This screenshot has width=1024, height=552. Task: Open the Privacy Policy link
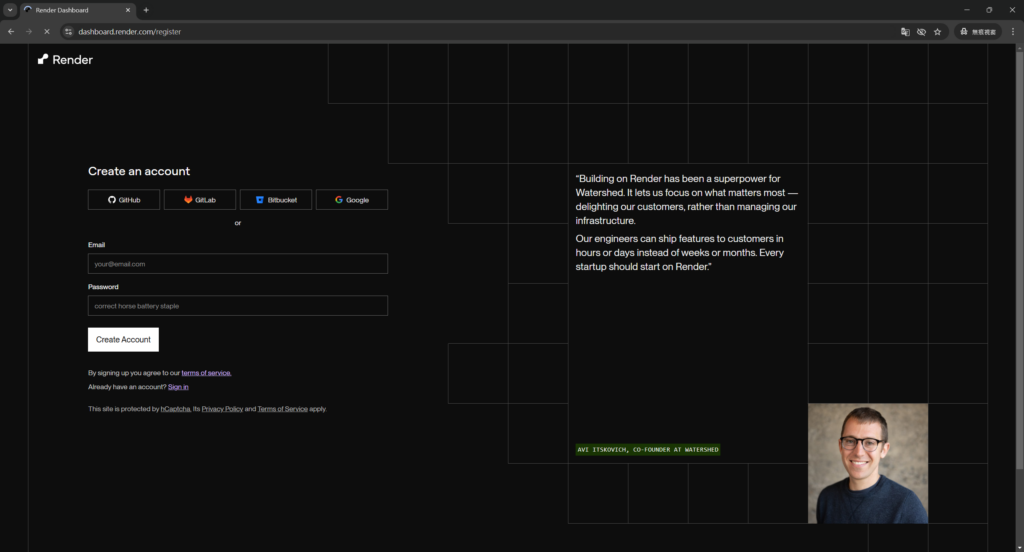click(222, 409)
